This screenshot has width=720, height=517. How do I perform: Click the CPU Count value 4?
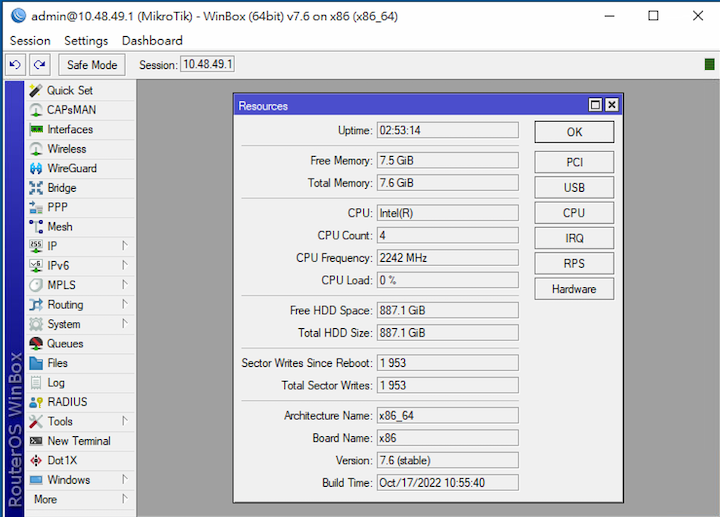coord(448,235)
